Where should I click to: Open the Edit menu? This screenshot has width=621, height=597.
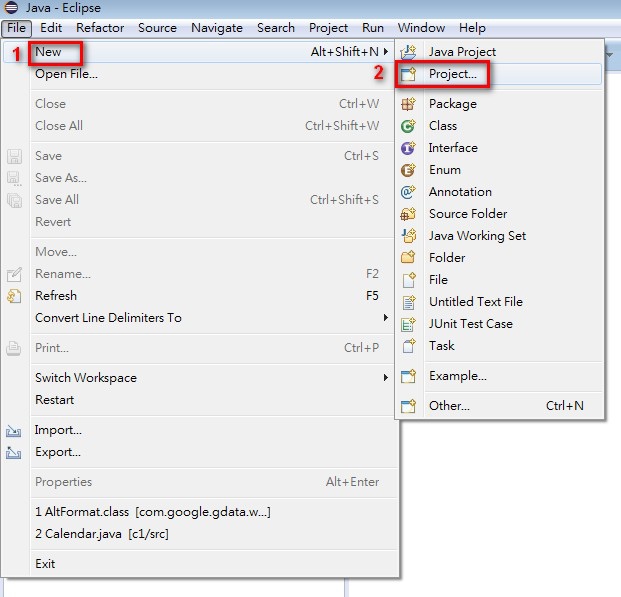coord(51,28)
